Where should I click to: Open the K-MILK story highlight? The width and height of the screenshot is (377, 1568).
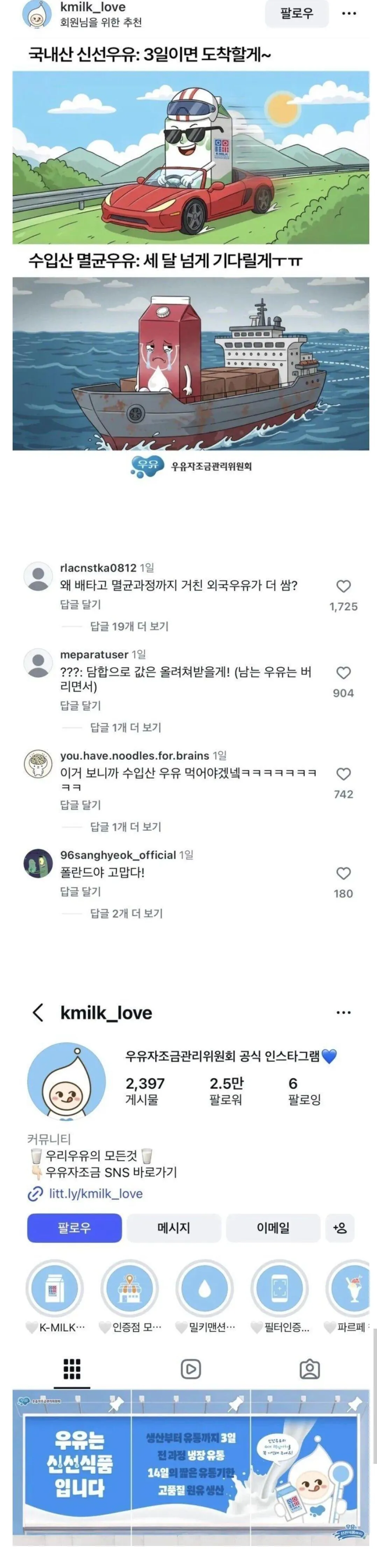click(x=55, y=1288)
